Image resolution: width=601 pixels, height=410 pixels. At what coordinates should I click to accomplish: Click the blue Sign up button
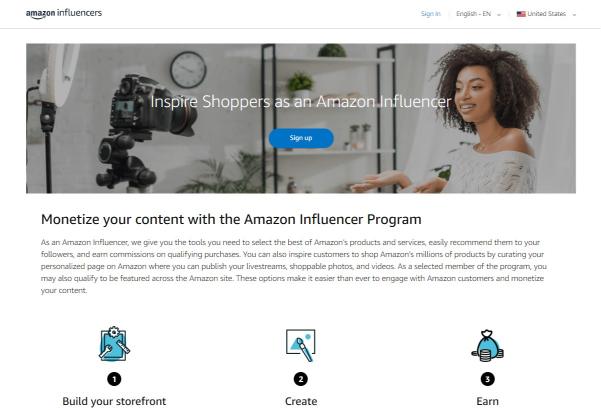pyautogui.click(x=301, y=138)
